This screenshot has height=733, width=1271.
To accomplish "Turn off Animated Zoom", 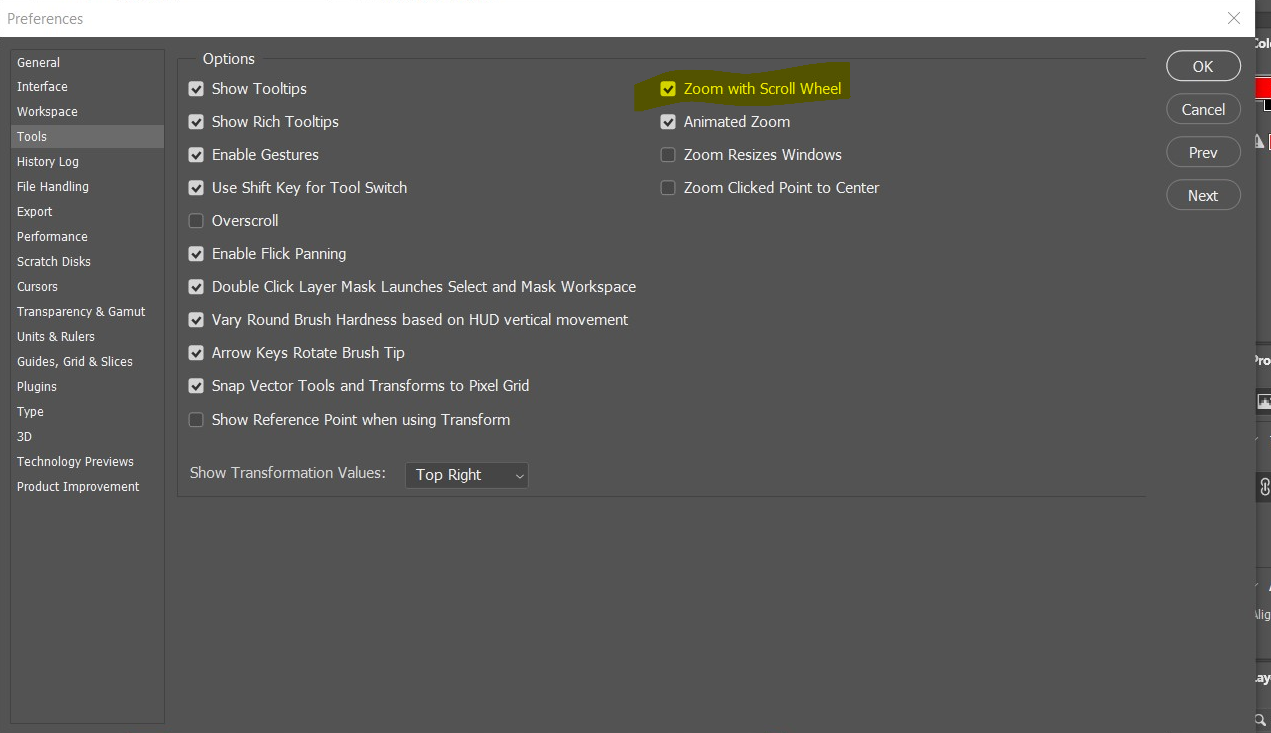I will pos(668,121).
